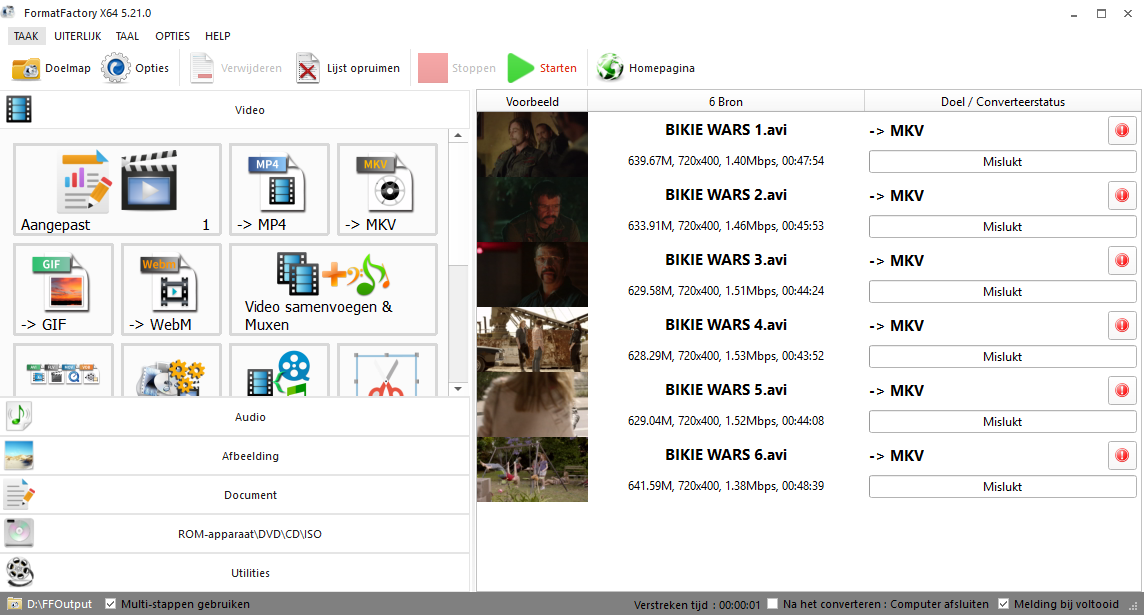Click the 6 Bron column header
The image size is (1144, 615).
pyautogui.click(x=726, y=101)
